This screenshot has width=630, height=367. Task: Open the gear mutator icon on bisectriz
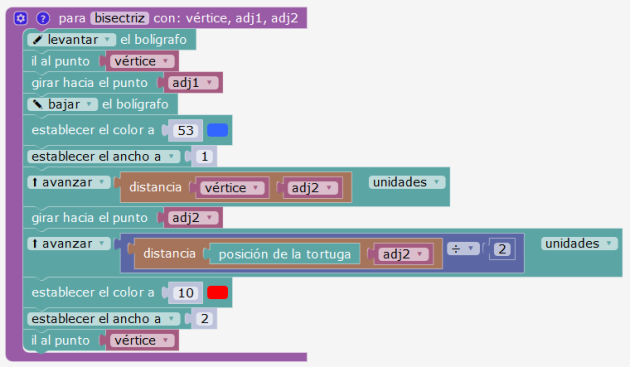coord(20,18)
